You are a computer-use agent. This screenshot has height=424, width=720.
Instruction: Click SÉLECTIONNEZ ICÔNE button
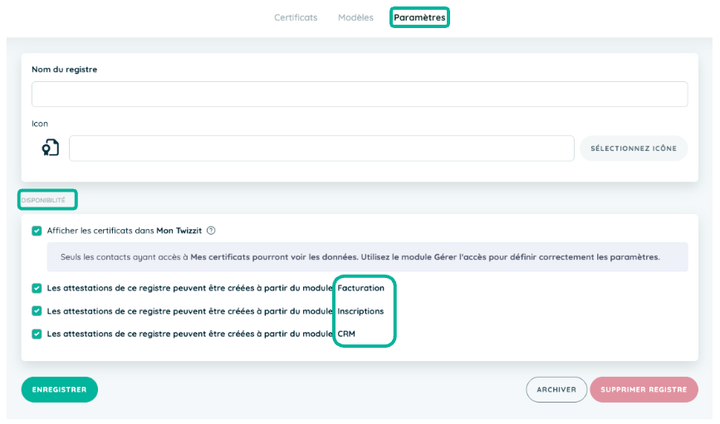point(634,148)
